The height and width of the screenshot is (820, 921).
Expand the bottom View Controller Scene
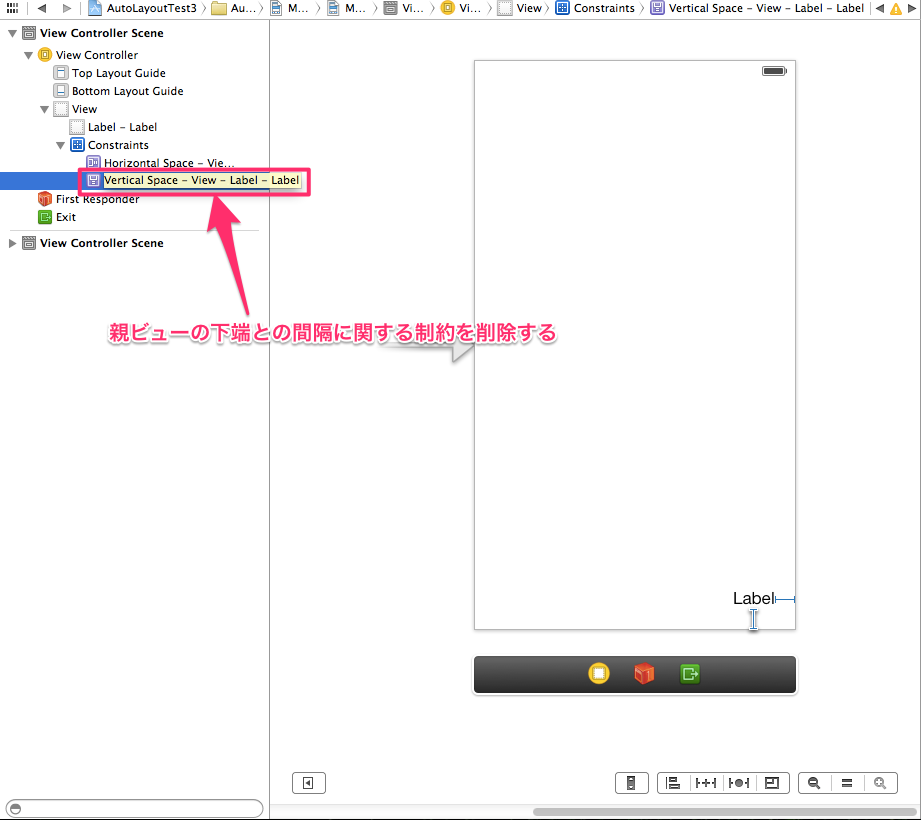pyautogui.click(x=13, y=242)
